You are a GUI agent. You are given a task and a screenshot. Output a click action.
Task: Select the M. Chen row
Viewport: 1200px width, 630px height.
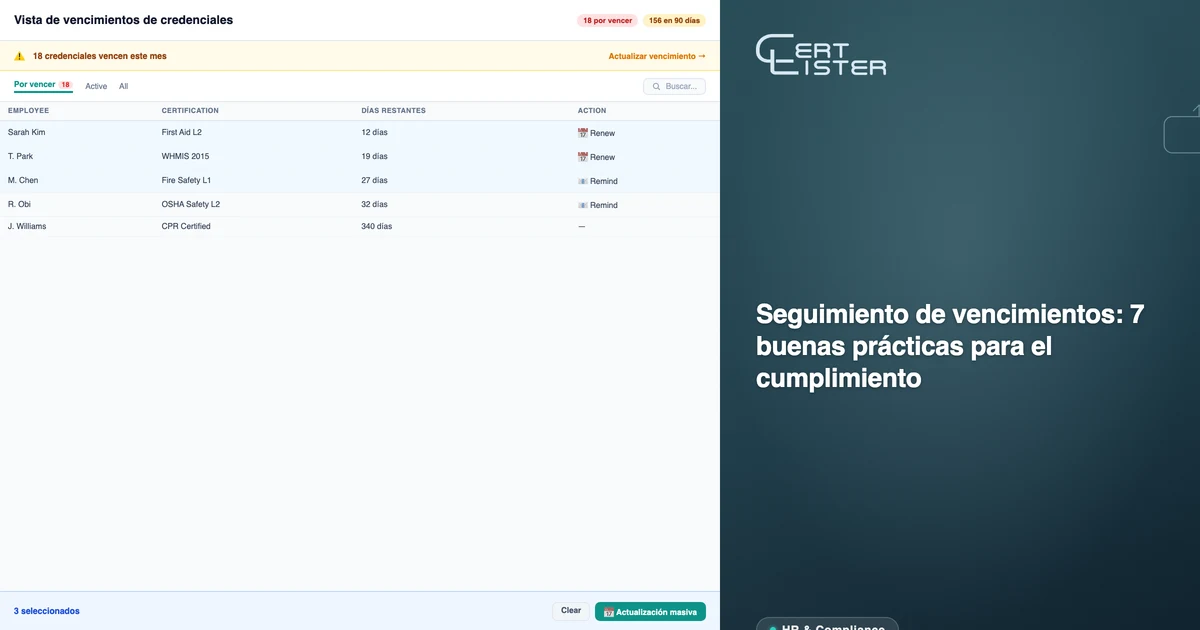coord(359,180)
